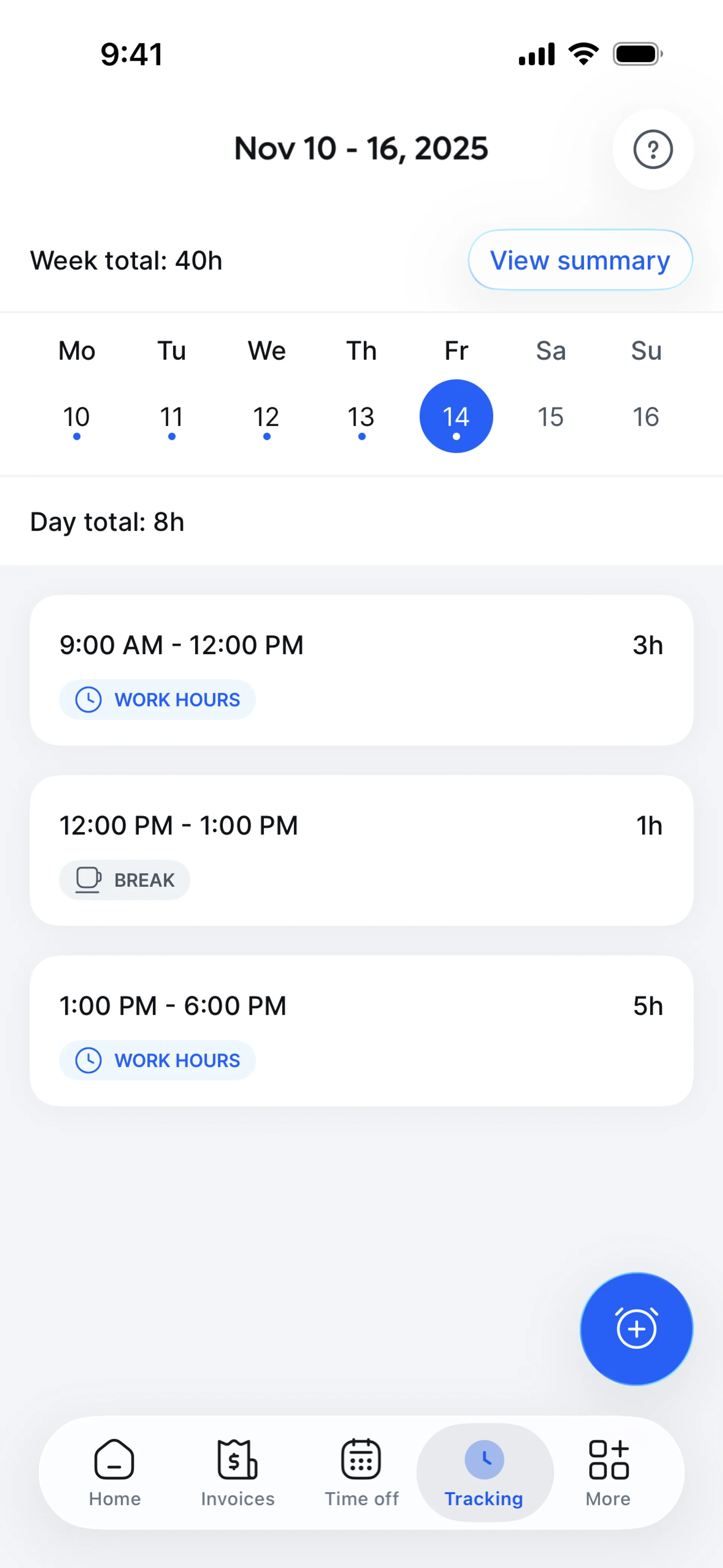723x1568 pixels.
Task: Go to the Invoices tab
Action: tap(237, 1472)
